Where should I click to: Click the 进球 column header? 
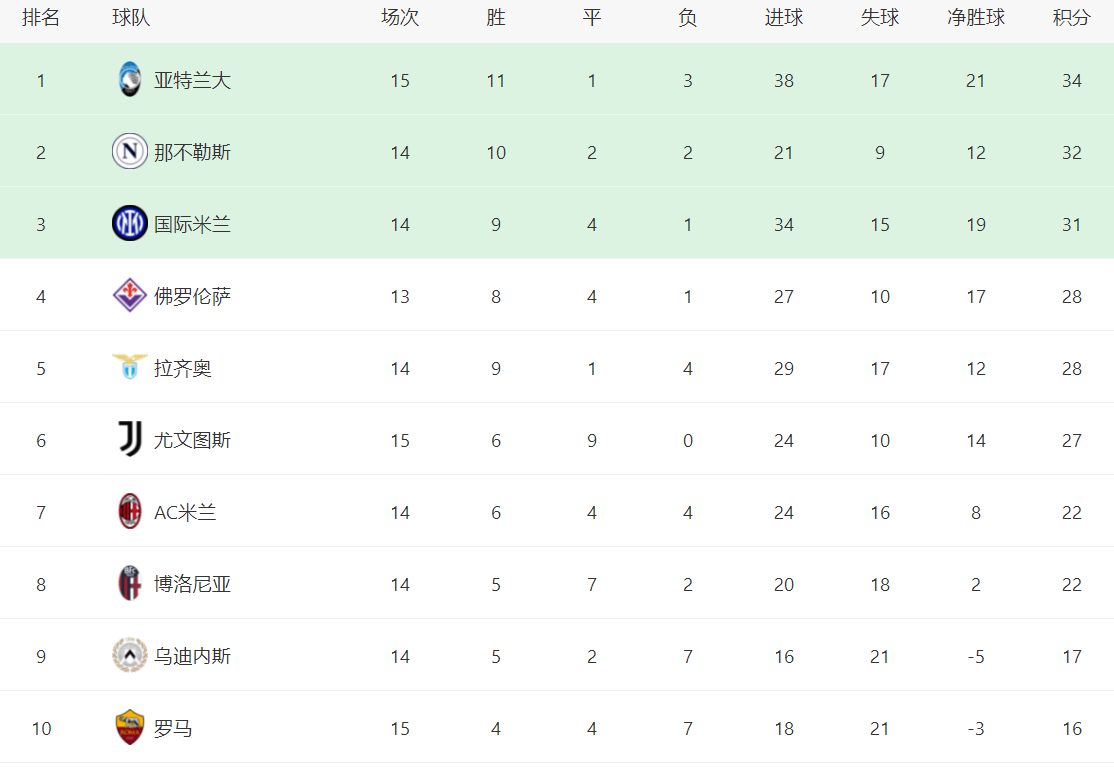tap(784, 18)
